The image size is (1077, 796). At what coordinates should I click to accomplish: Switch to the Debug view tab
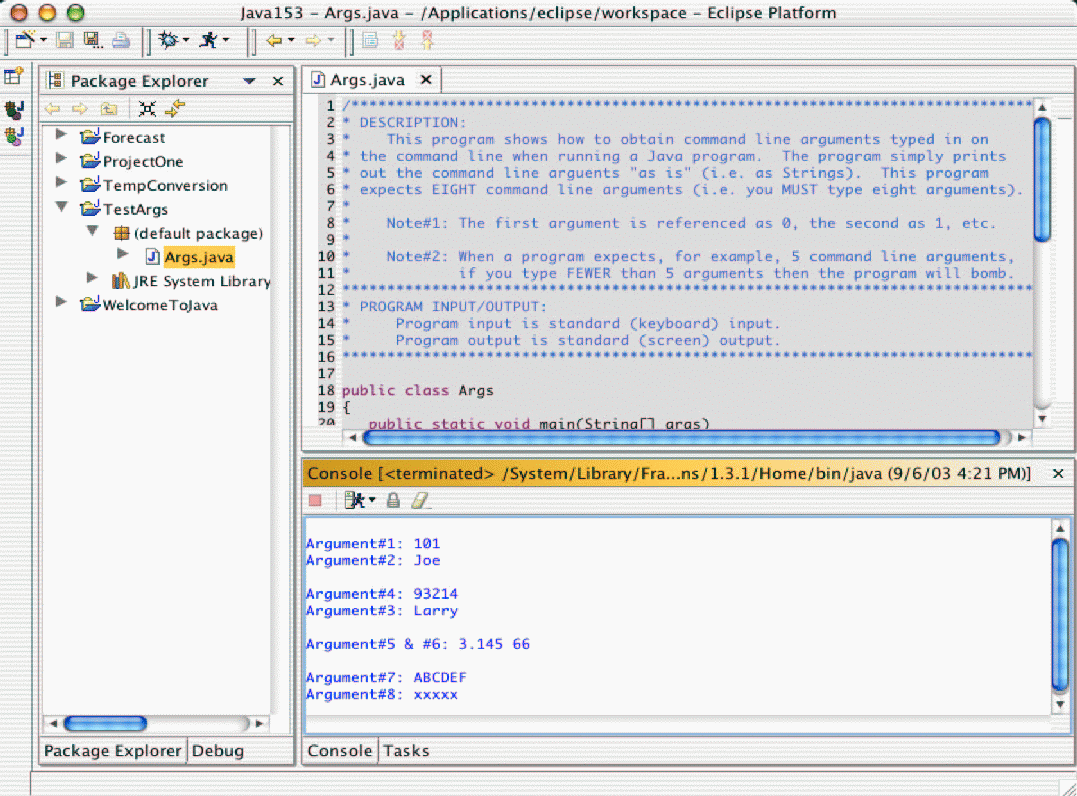[x=218, y=750]
